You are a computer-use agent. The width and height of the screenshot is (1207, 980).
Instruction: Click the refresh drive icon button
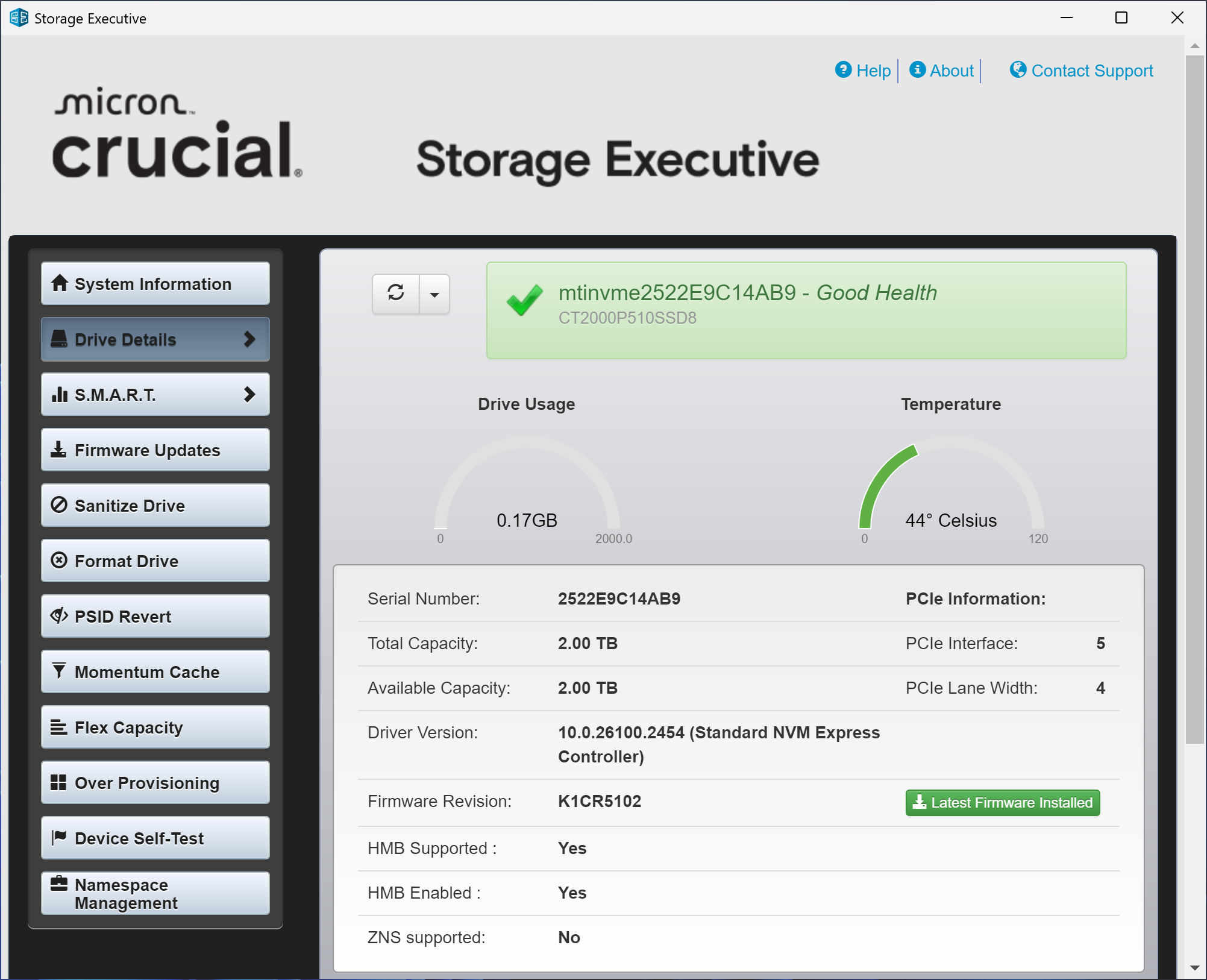point(396,294)
